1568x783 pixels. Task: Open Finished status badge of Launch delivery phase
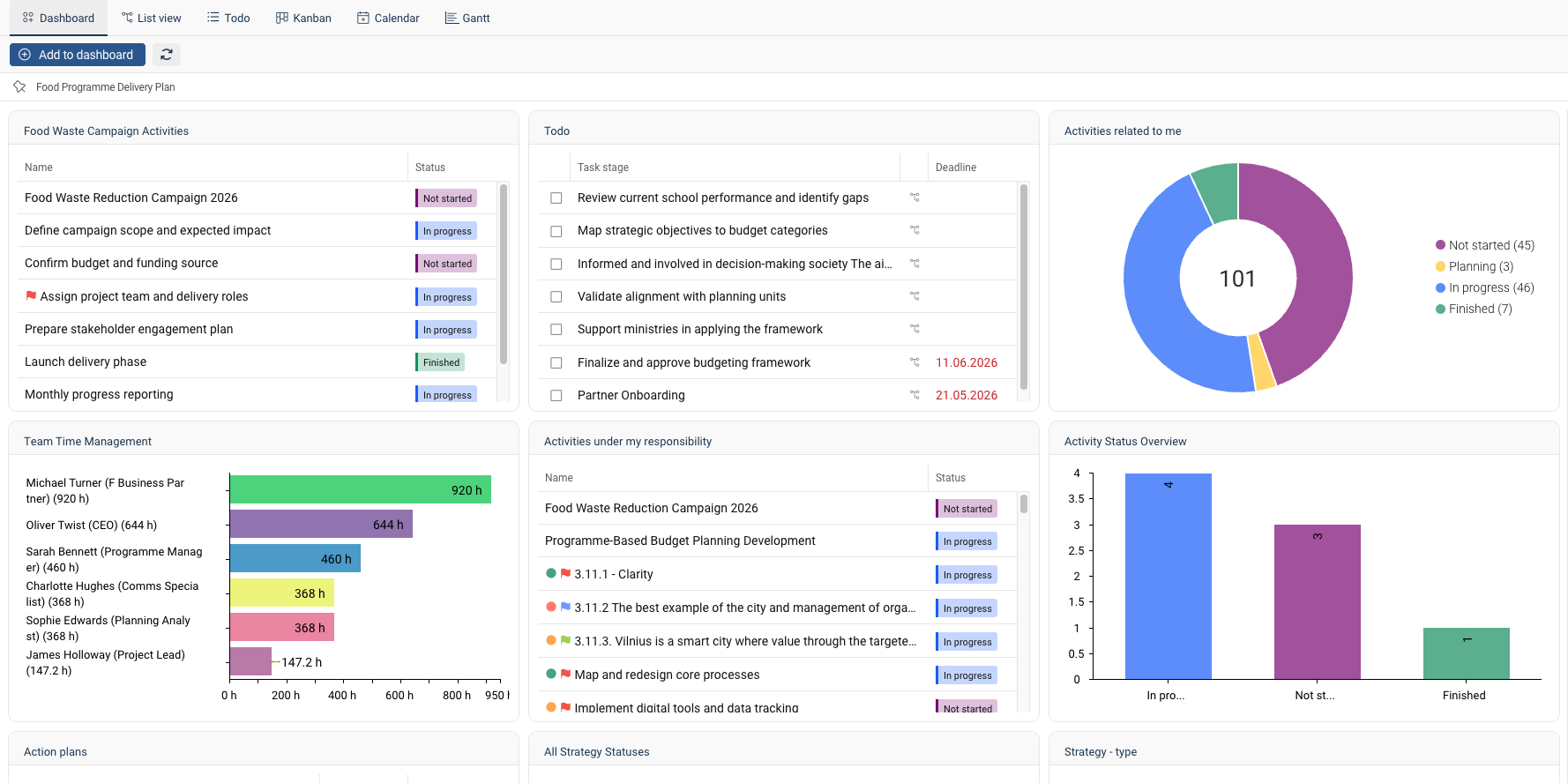point(440,362)
